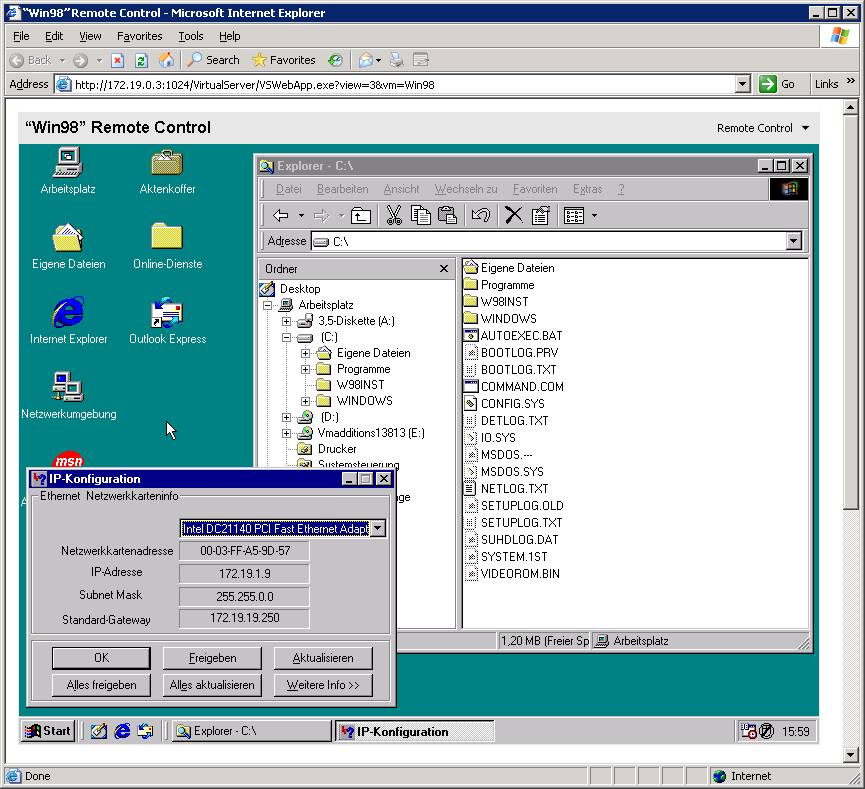The width and height of the screenshot is (865, 789).
Task: Open Remote Control dropdown menu
Action: click(763, 128)
